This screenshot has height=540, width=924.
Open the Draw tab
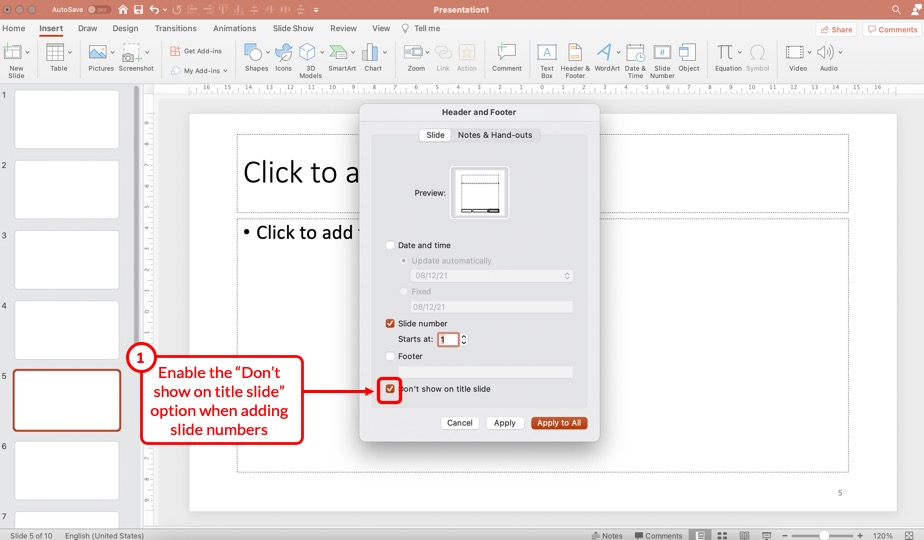point(87,28)
